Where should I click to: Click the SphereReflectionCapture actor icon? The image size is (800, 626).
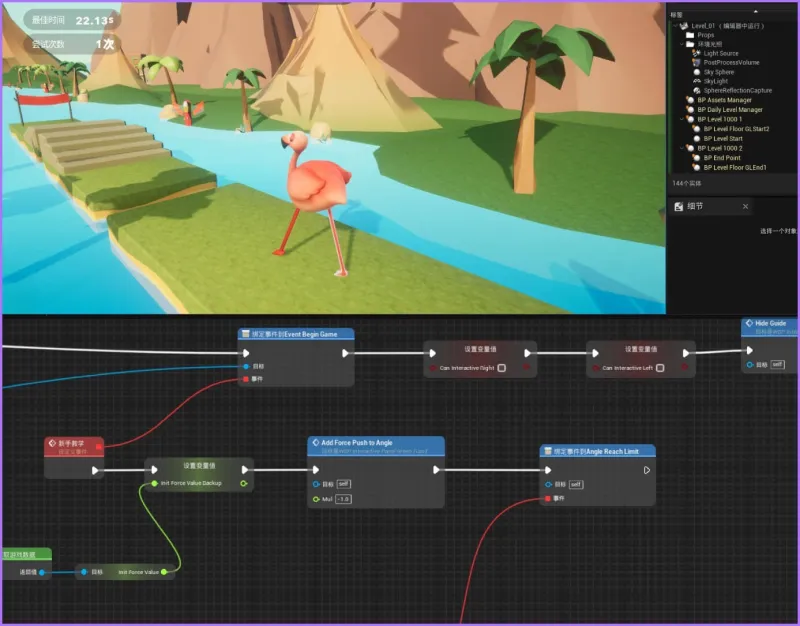point(696,90)
